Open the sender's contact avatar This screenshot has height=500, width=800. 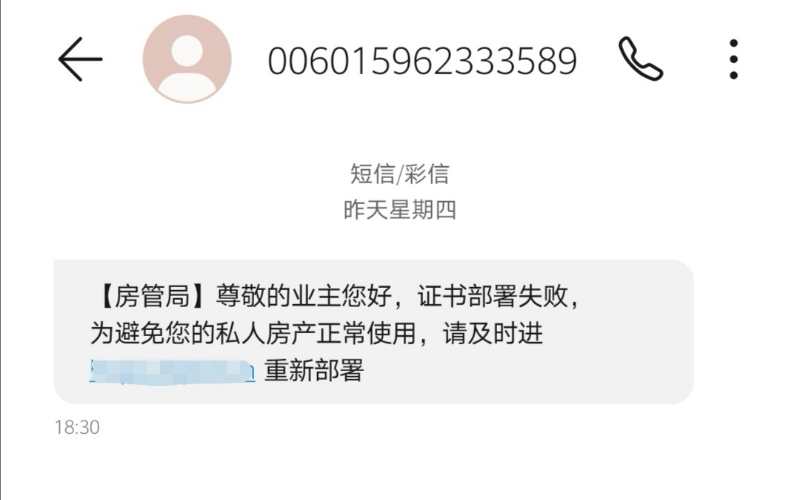(187, 59)
